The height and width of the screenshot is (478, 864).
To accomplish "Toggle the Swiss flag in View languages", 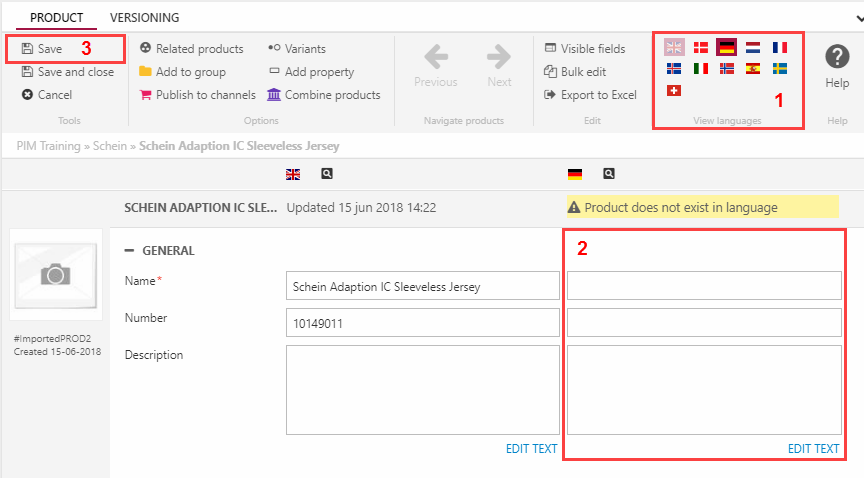I will (x=674, y=90).
